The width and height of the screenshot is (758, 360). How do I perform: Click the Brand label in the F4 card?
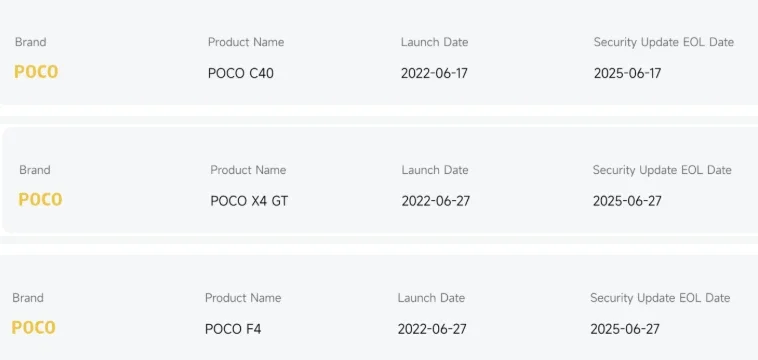[x=28, y=298]
